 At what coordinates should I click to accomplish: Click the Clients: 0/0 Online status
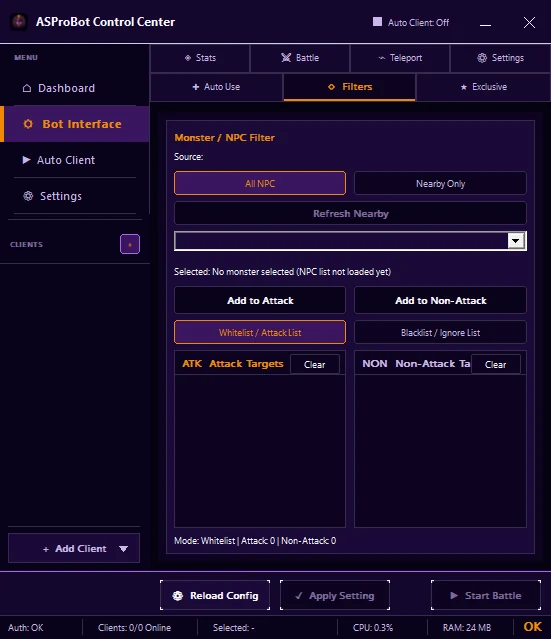tap(134, 628)
